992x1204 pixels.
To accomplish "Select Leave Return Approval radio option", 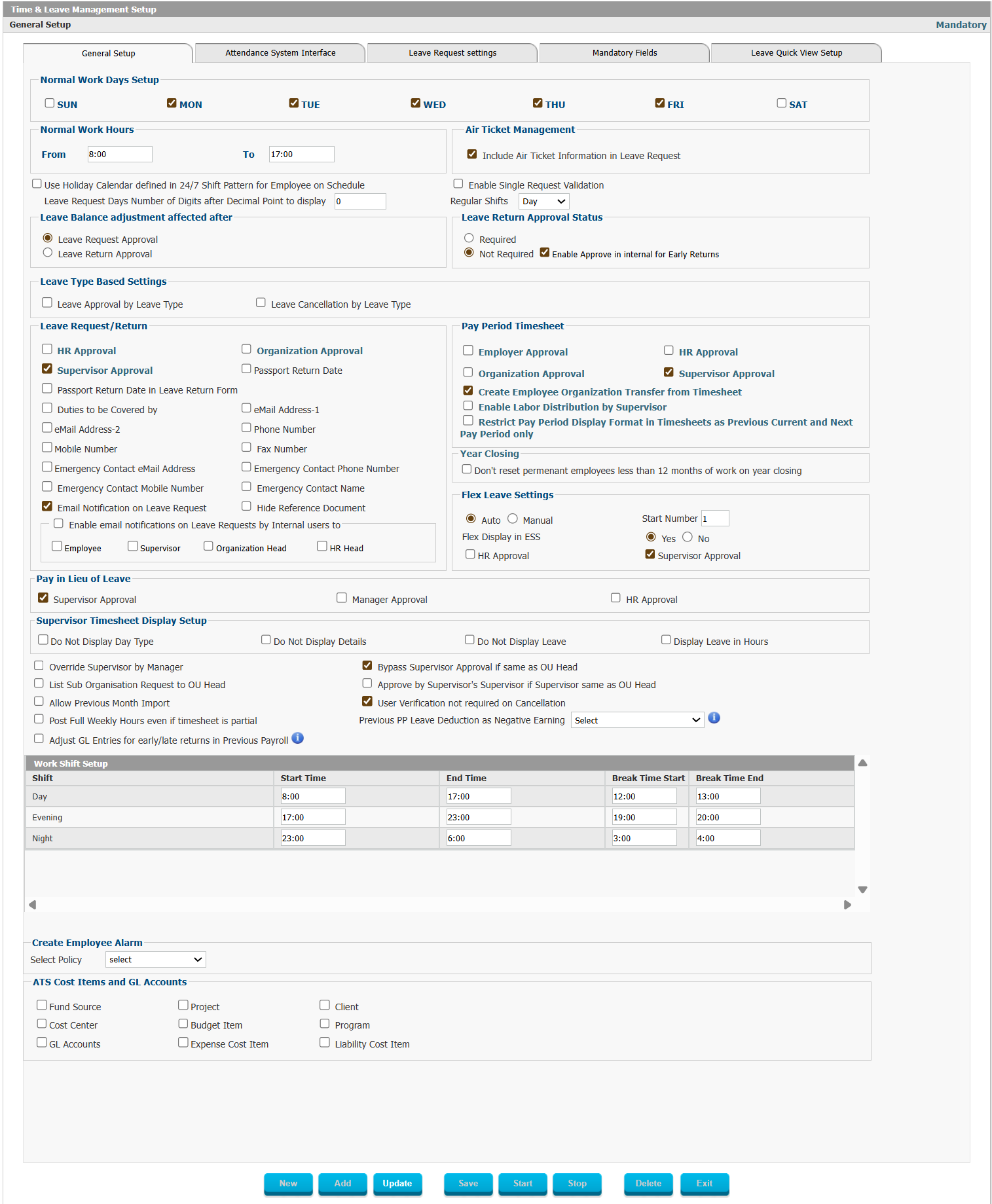I will pos(48,253).
